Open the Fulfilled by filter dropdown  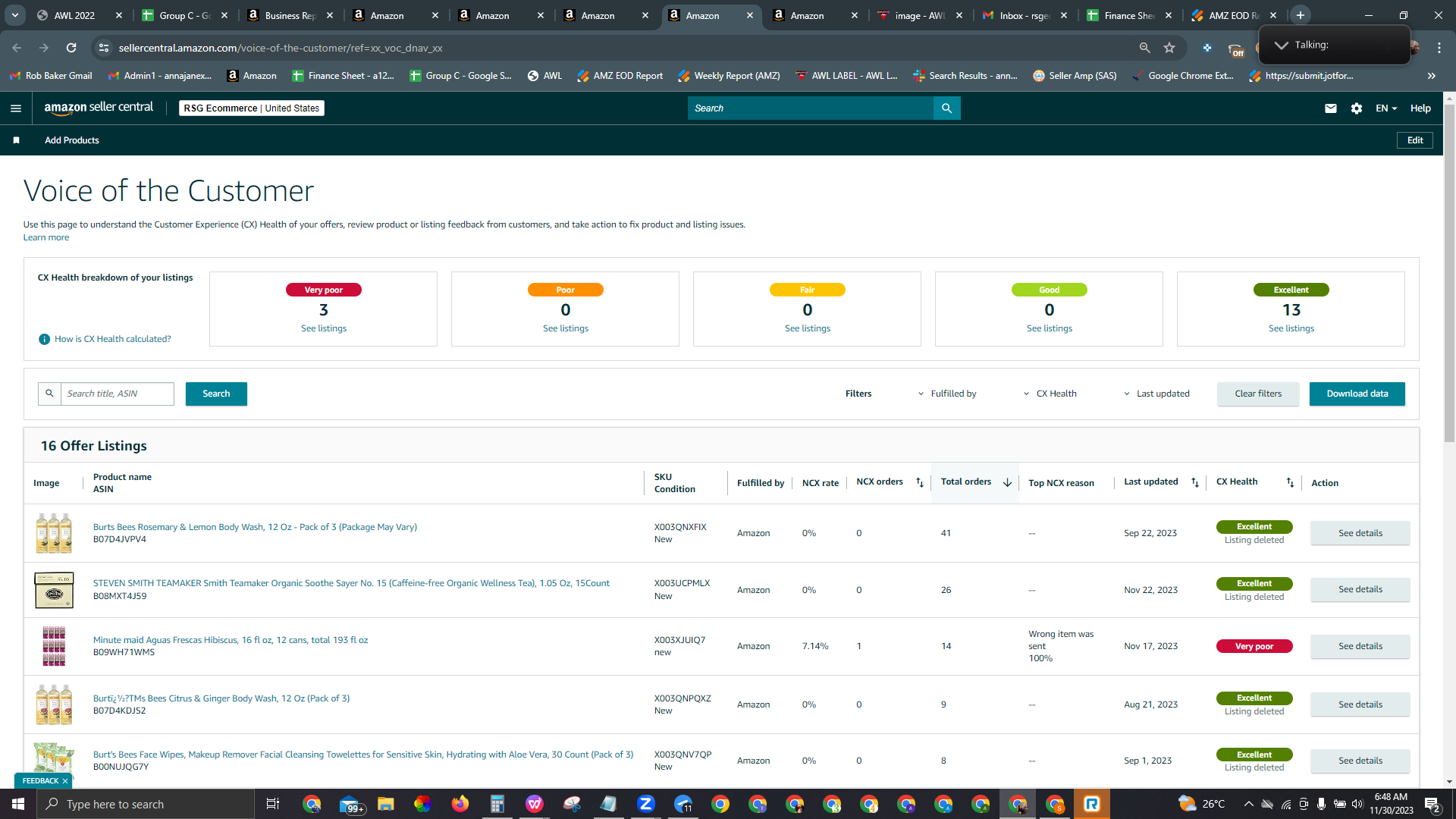tap(947, 394)
